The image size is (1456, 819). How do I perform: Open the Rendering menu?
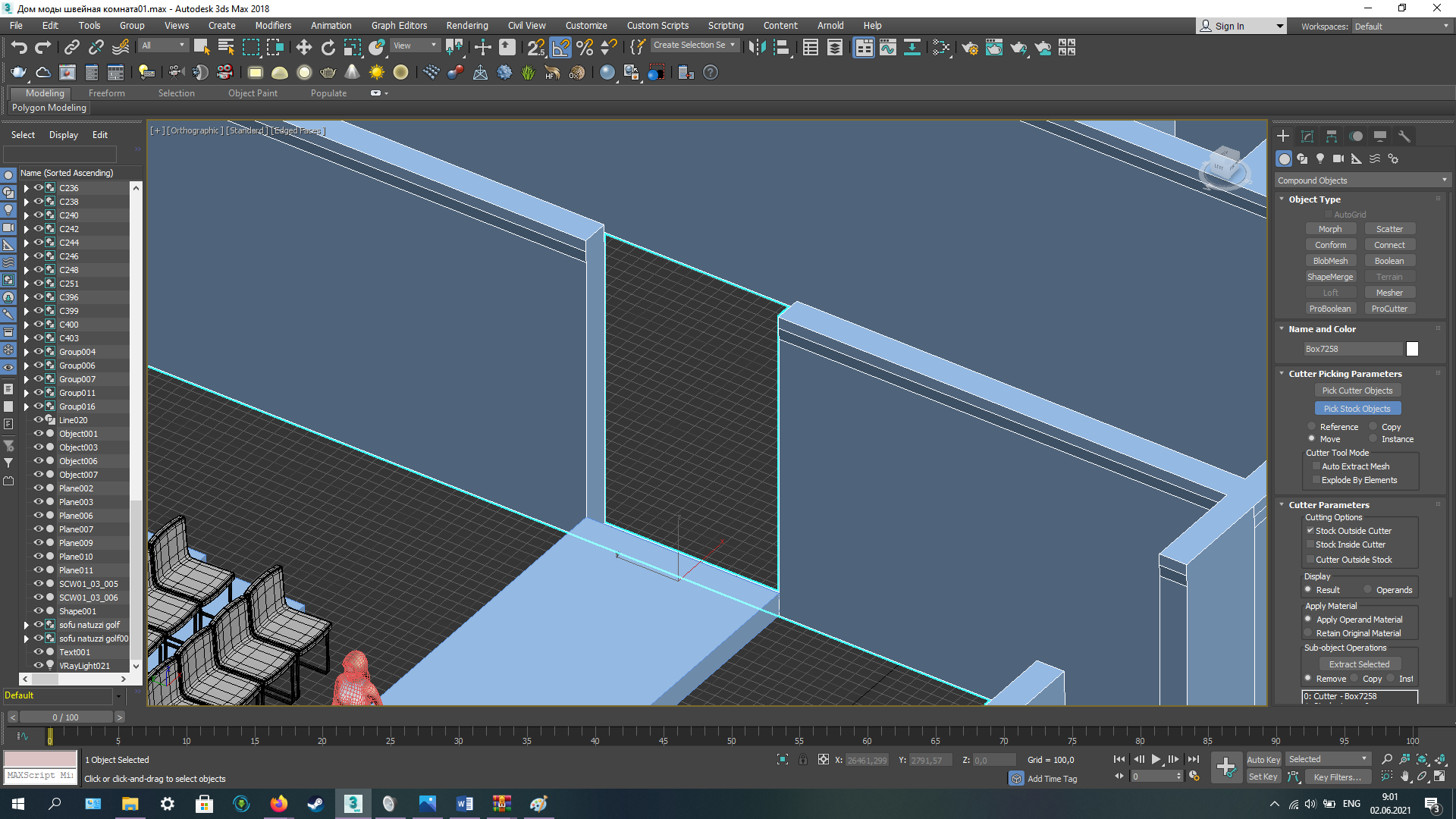tap(467, 25)
